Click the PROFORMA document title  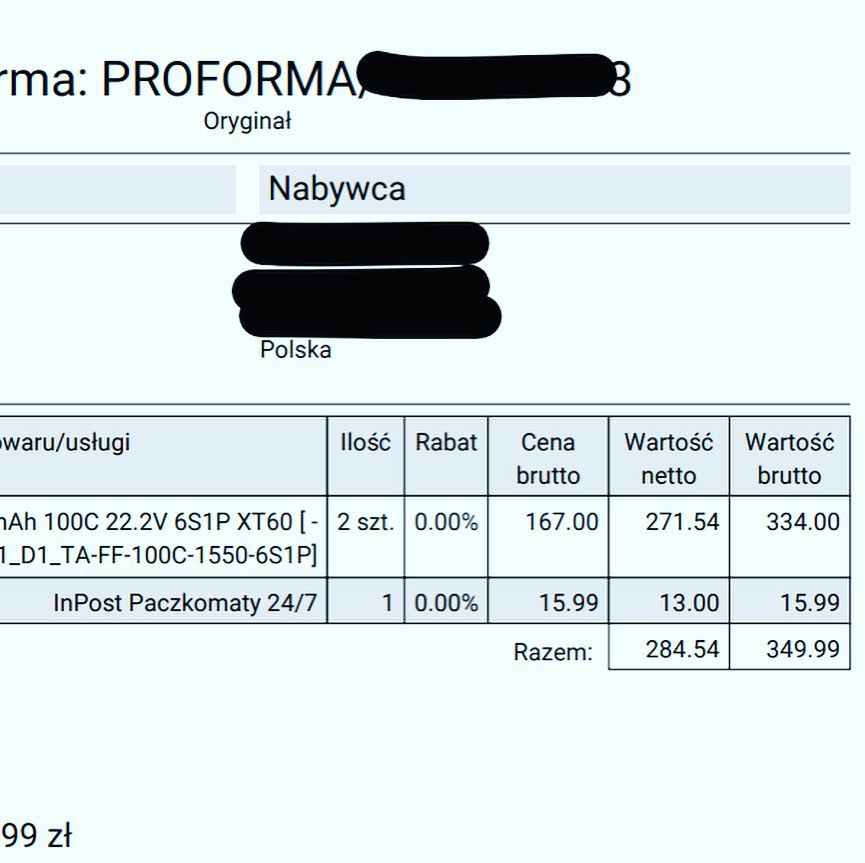click(x=316, y=79)
